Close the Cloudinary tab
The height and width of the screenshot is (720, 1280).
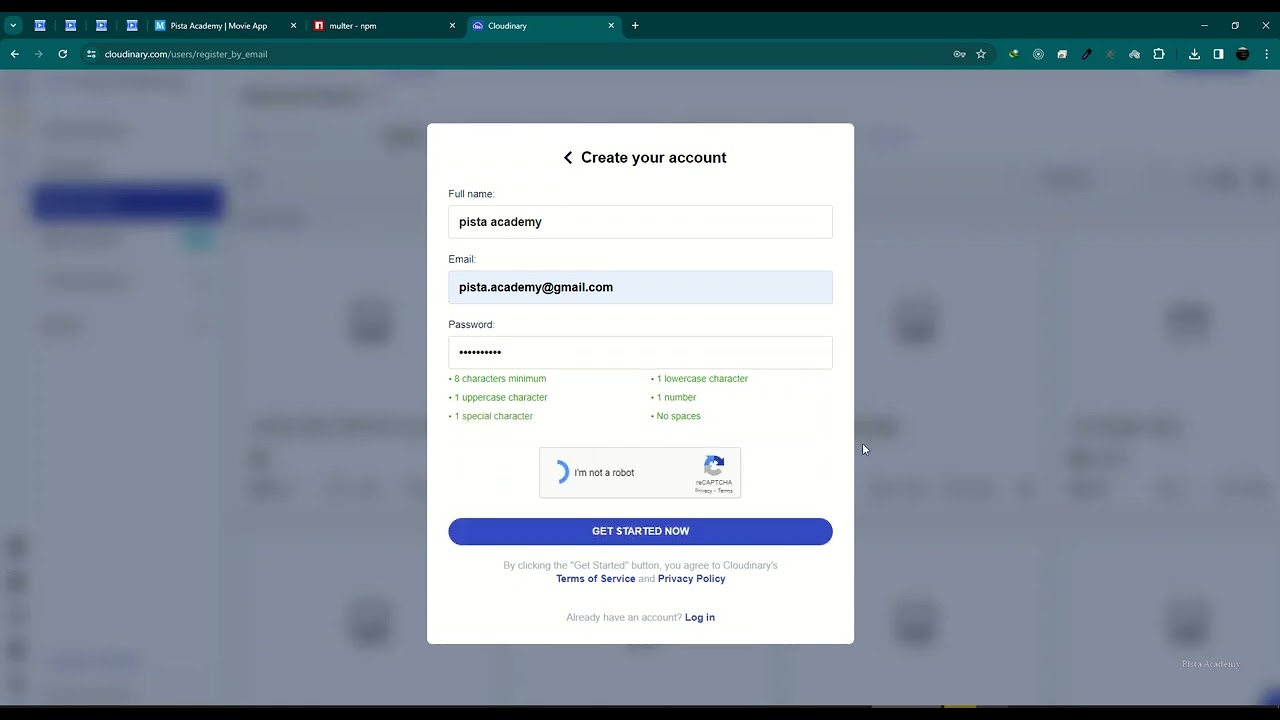pyautogui.click(x=611, y=26)
